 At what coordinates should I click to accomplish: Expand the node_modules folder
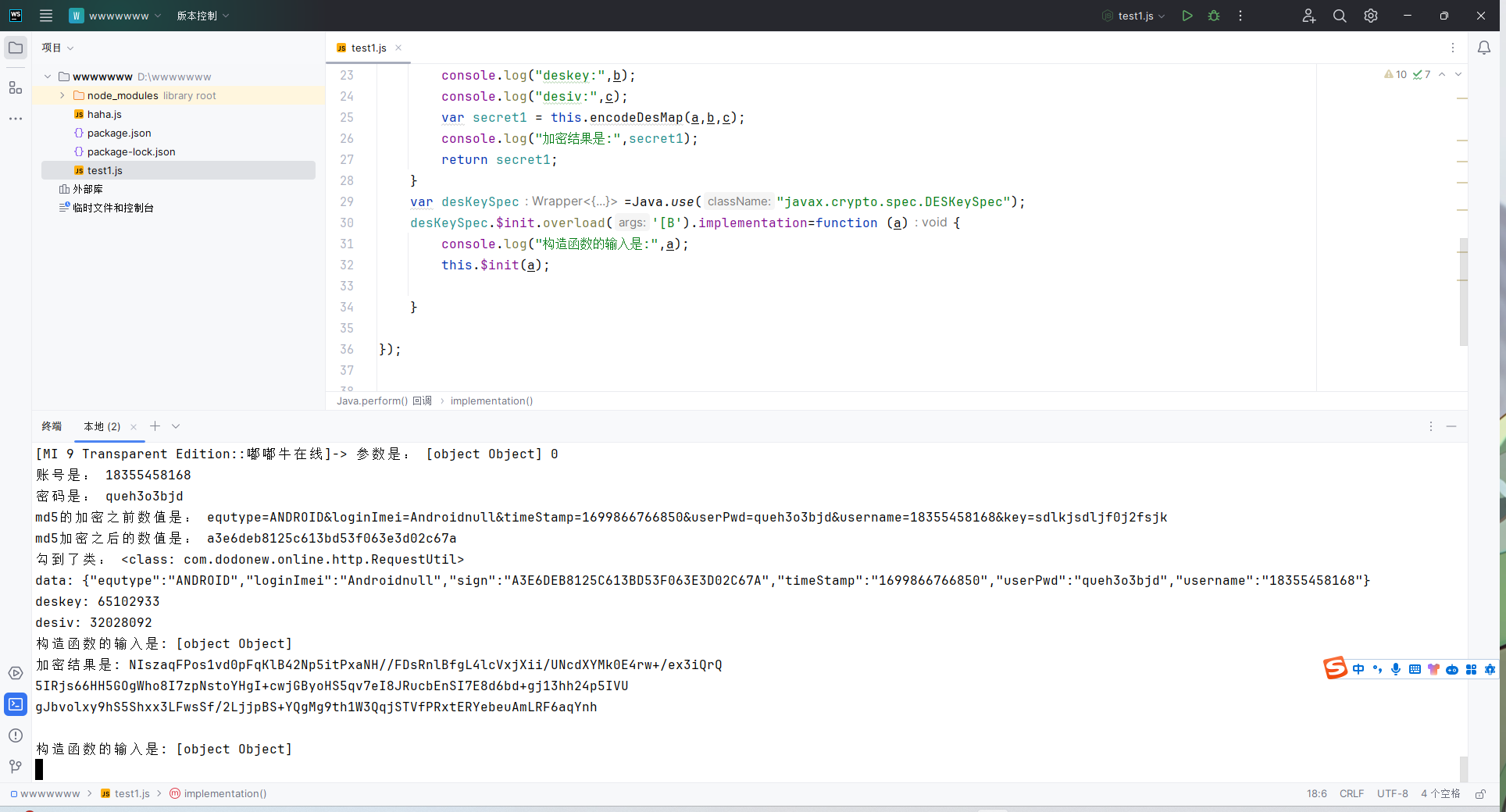62,95
